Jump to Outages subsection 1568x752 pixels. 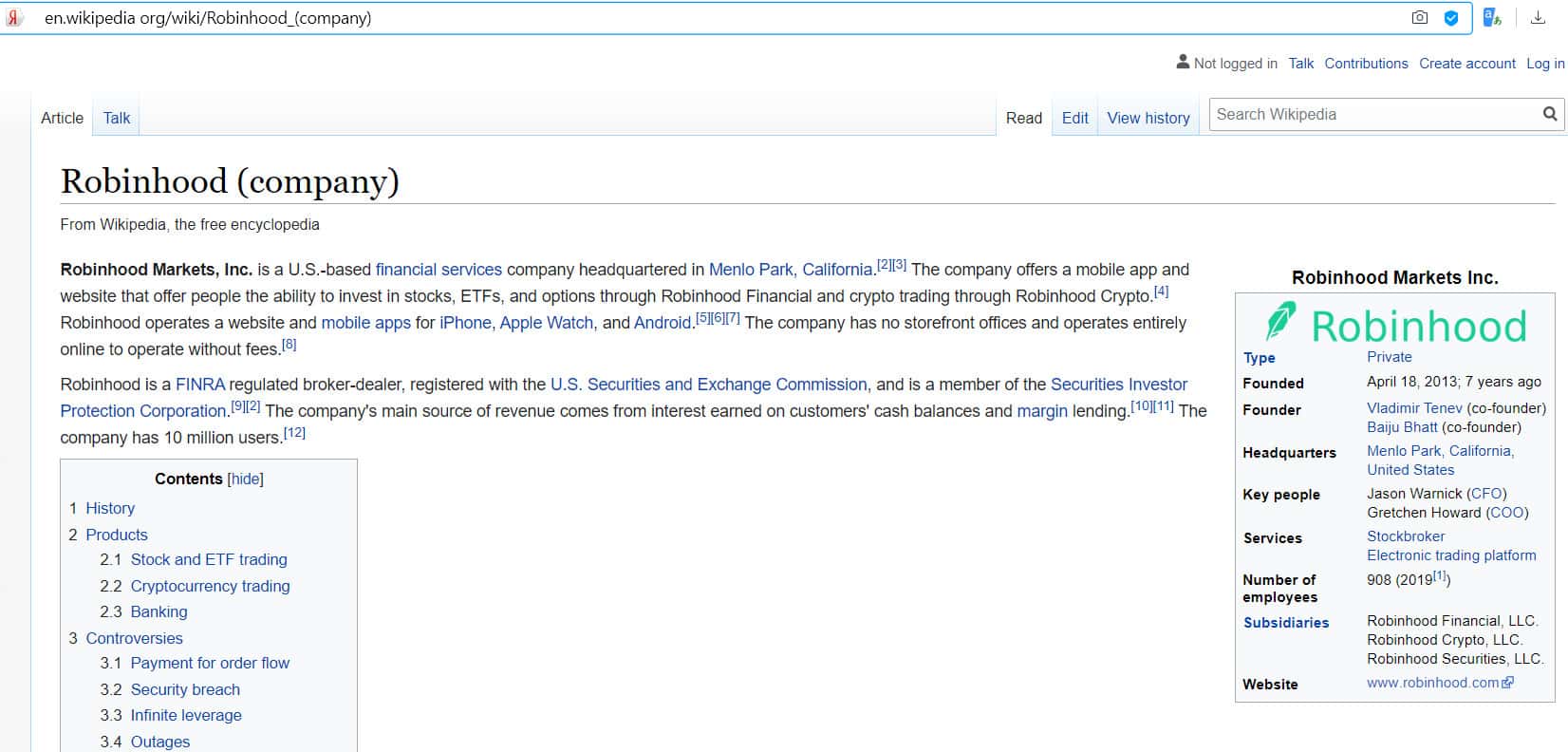(x=160, y=742)
